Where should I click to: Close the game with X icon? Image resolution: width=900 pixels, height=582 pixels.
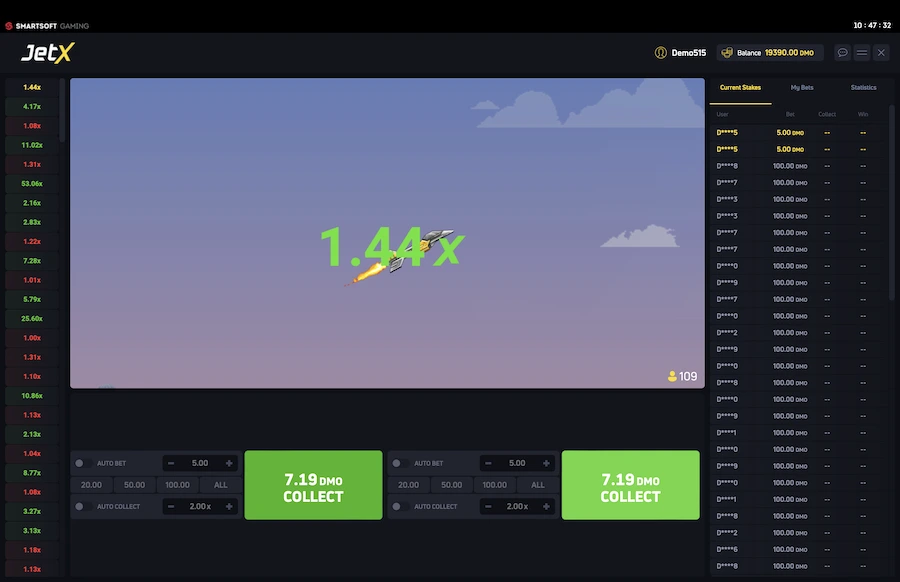tap(881, 53)
